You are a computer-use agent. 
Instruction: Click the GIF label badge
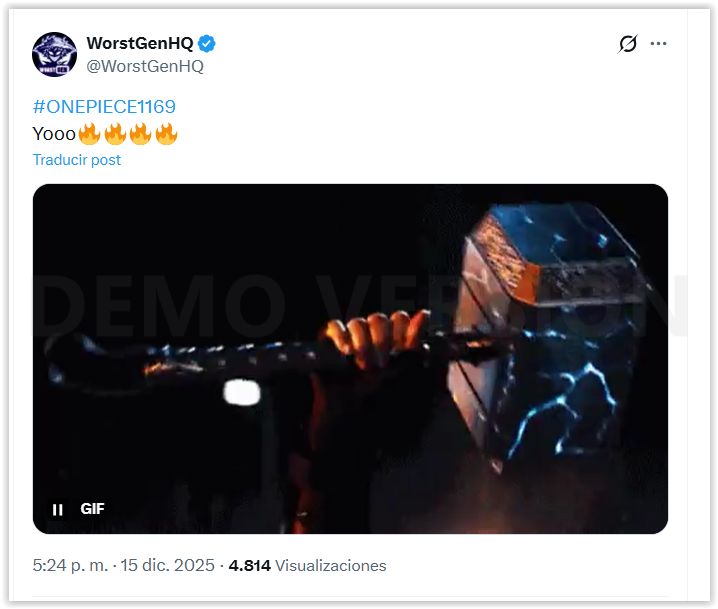point(92,509)
